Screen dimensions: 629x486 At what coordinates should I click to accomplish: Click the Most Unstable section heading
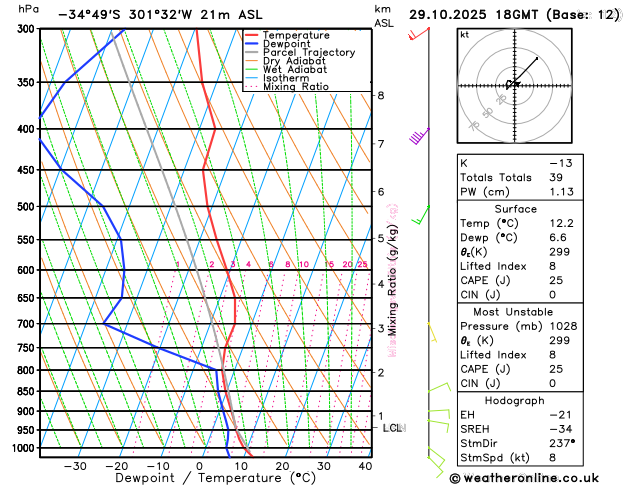coord(513,312)
